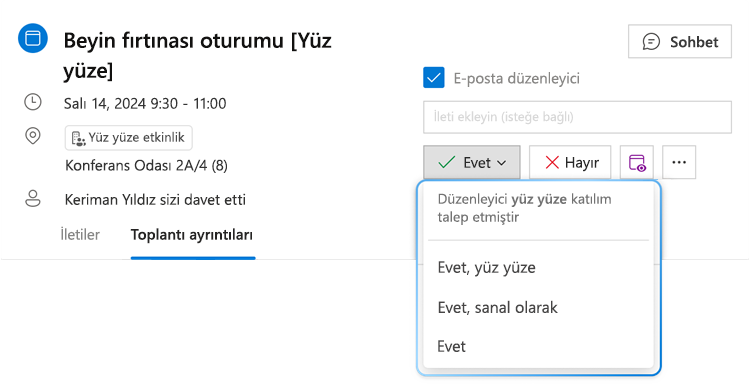Click the green checkmark on Evet button

click(x=446, y=163)
